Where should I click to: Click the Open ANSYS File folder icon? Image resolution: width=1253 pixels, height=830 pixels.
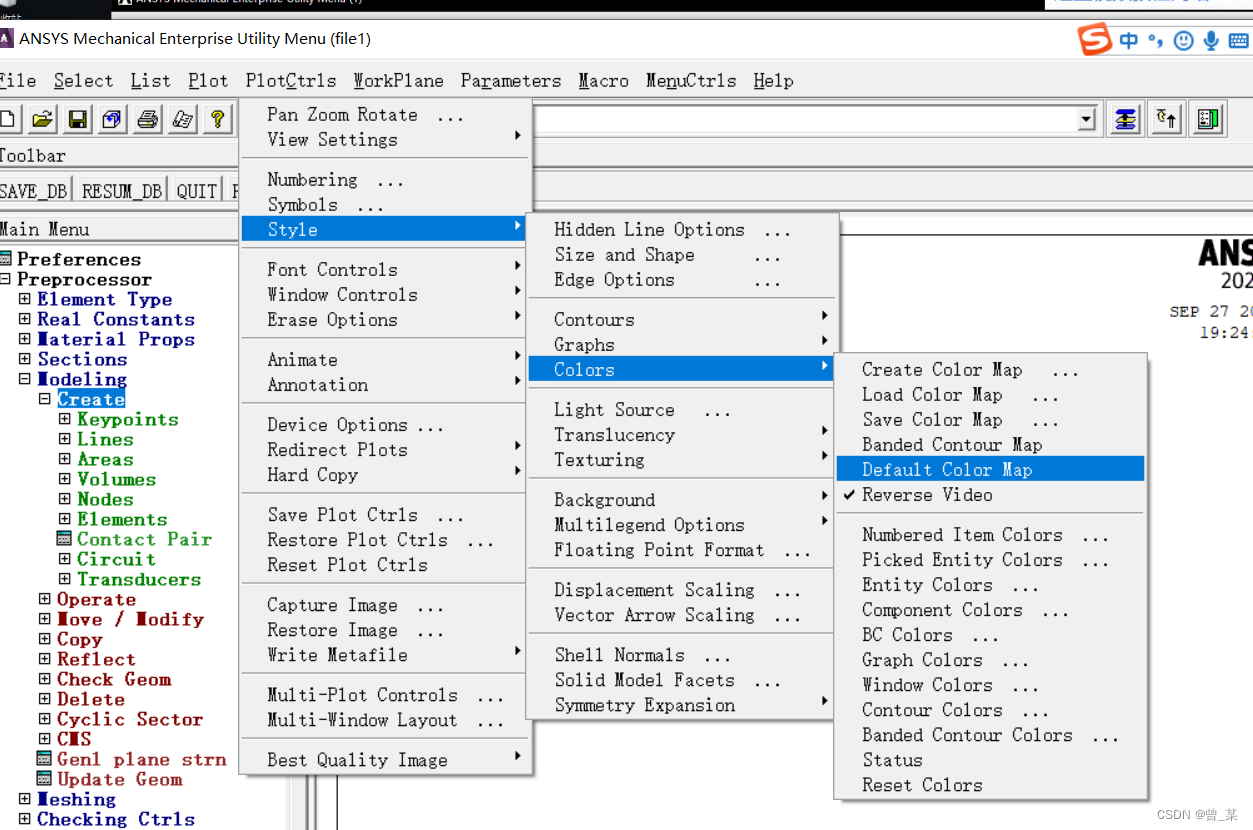(42, 120)
